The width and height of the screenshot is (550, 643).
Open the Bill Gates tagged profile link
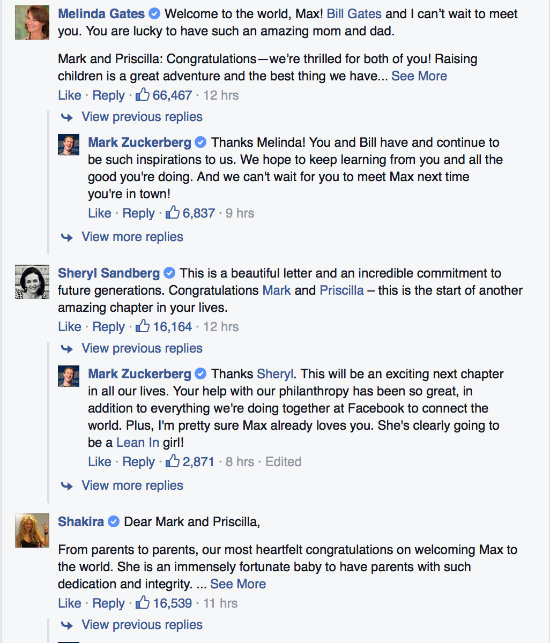pyautogui.click(x=354, y=14)
